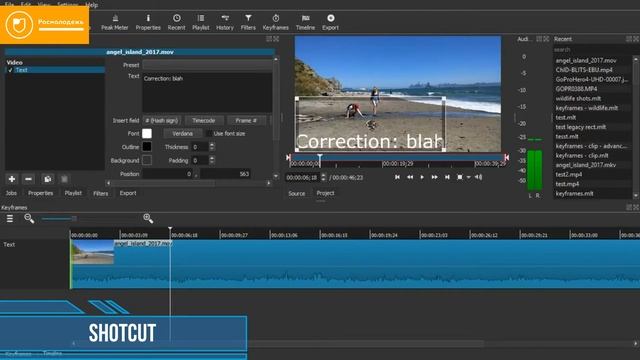The image size is (640, 360).
Task: Open GOPR0388.MP4 in Recent list
Action: [576, 89]
